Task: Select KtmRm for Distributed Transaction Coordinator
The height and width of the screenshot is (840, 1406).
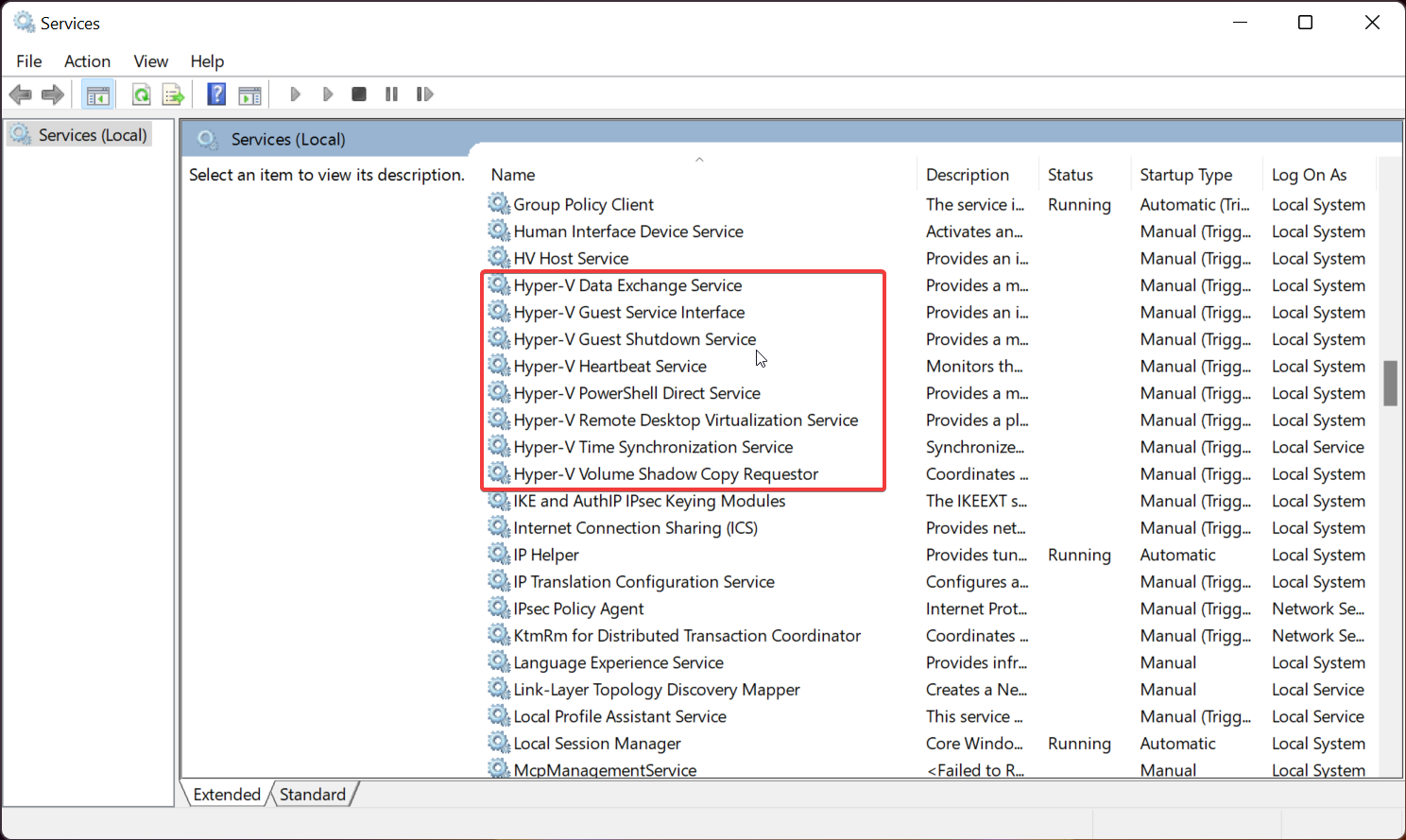Action: 687,636
